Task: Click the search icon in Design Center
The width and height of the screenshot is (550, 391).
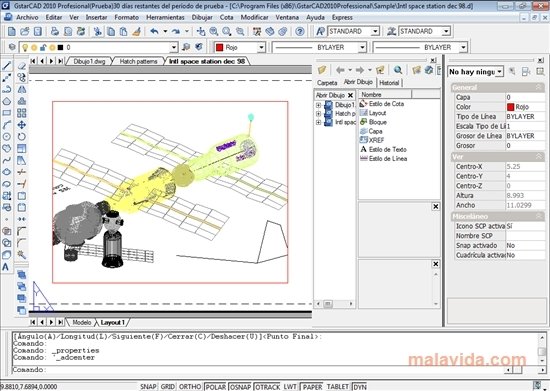Action: coord(398,70)
